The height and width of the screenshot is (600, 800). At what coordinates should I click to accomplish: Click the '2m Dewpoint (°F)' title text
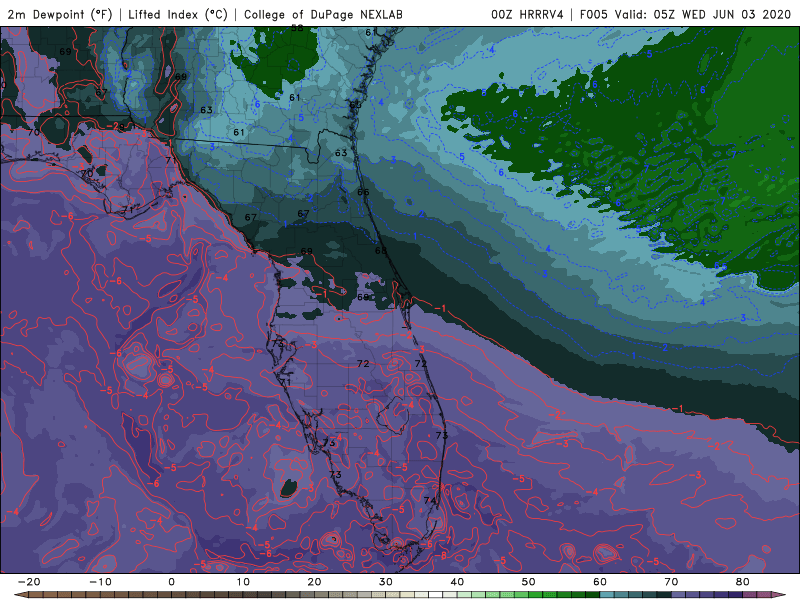point(60,15)
